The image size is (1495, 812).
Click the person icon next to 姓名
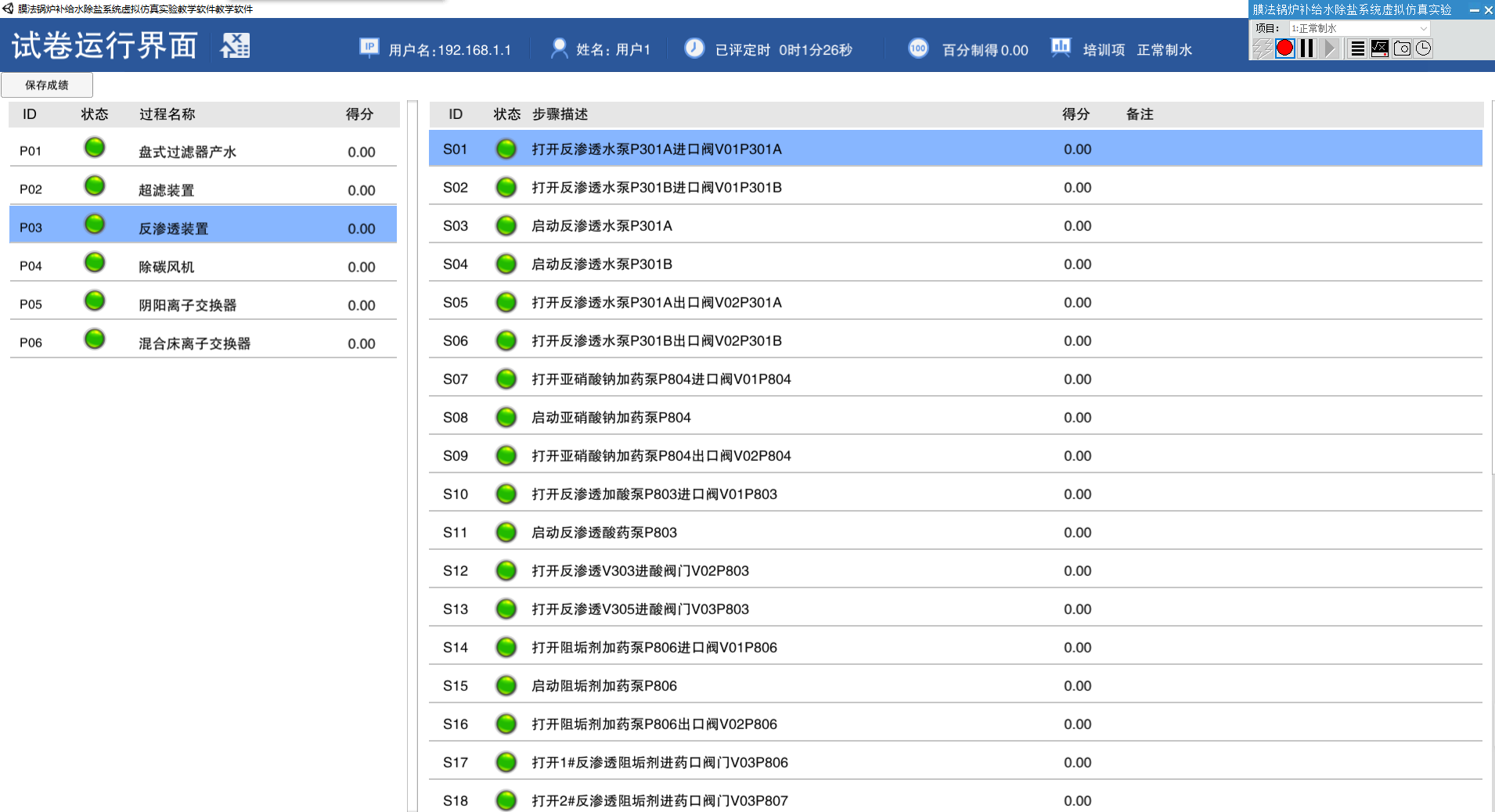pyautogui.click(x=559, y=49)
